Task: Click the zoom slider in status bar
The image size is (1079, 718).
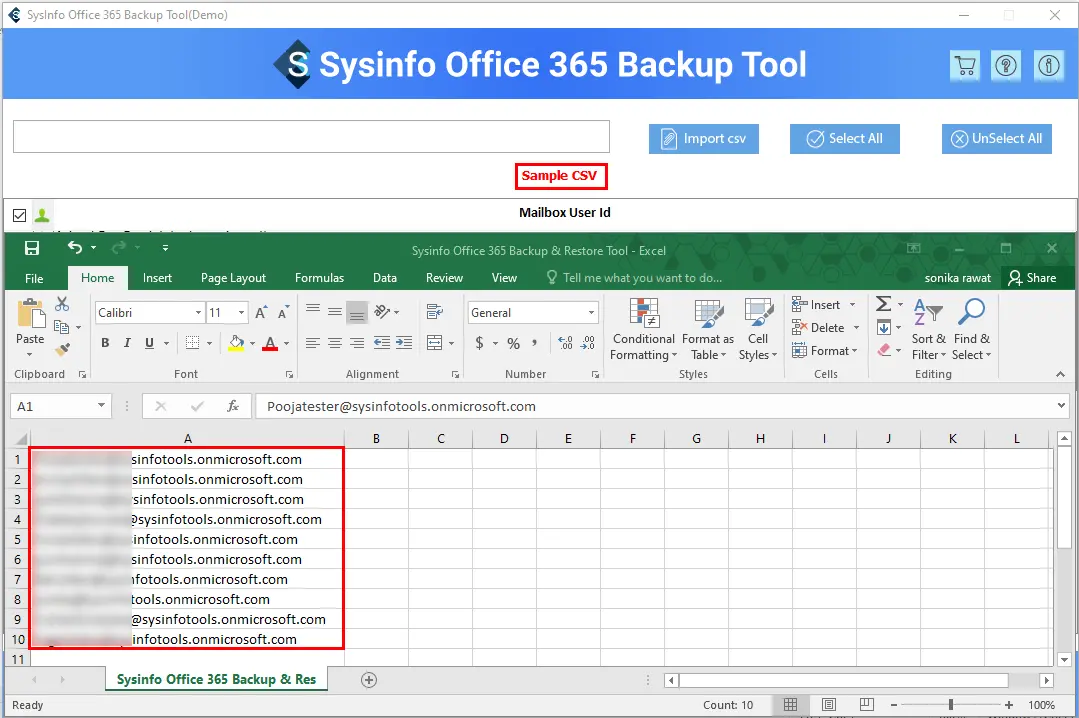Action: (950, 705)
